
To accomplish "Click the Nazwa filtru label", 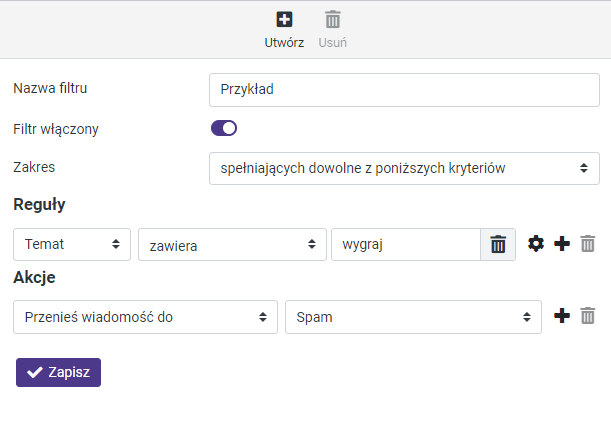I will [x=50, y=88].
